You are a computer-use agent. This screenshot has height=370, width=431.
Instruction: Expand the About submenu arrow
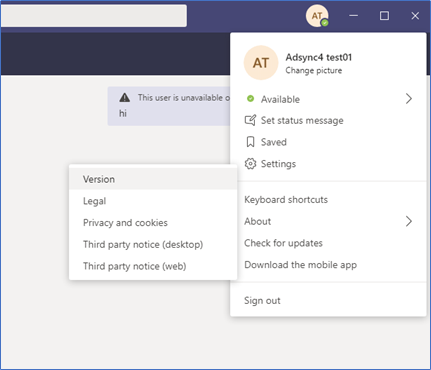tap(409, 221)
